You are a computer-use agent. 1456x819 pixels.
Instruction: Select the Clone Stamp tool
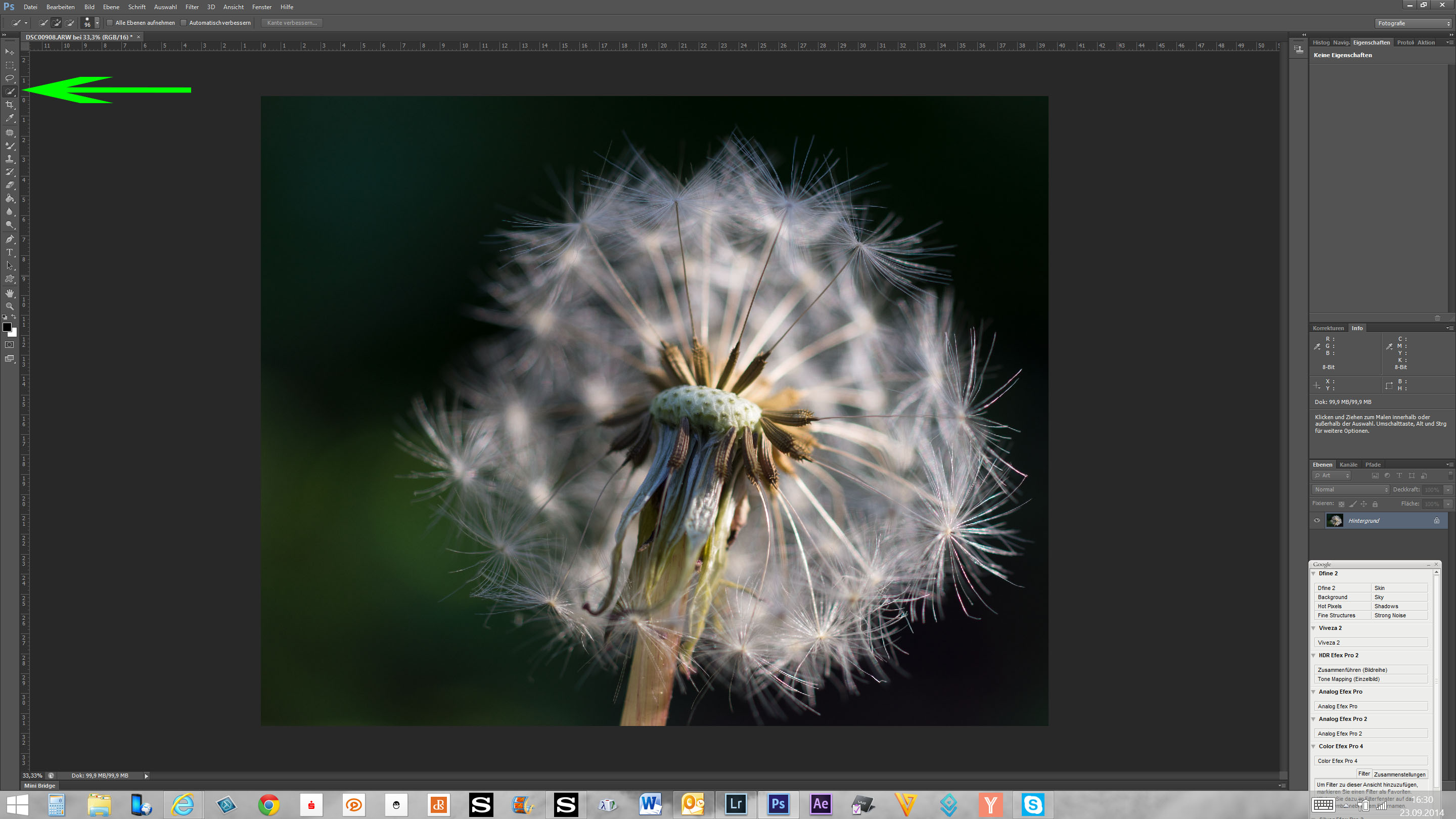tap(10, 159)
